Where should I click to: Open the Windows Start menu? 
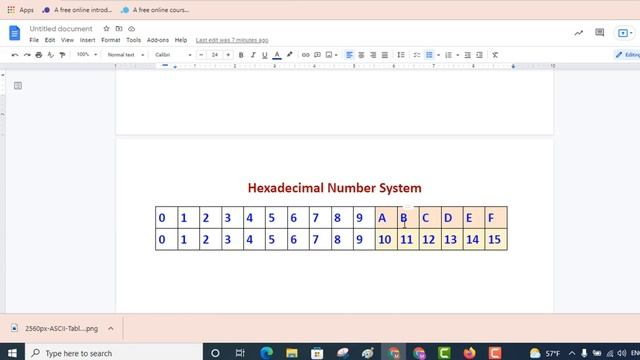tap(12, 353)
